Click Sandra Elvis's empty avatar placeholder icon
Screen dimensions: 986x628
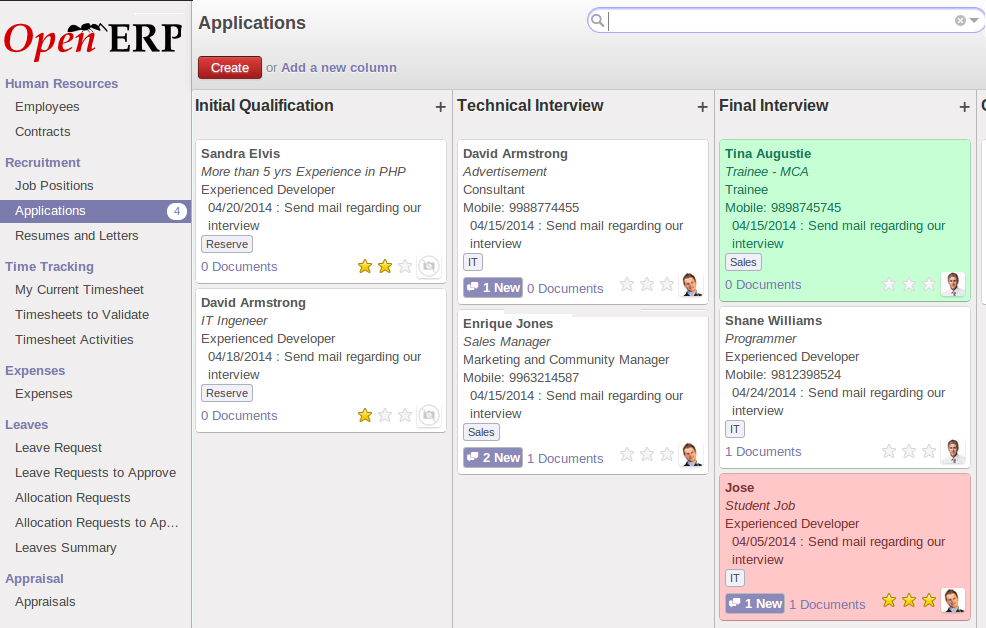pos(428,266)
